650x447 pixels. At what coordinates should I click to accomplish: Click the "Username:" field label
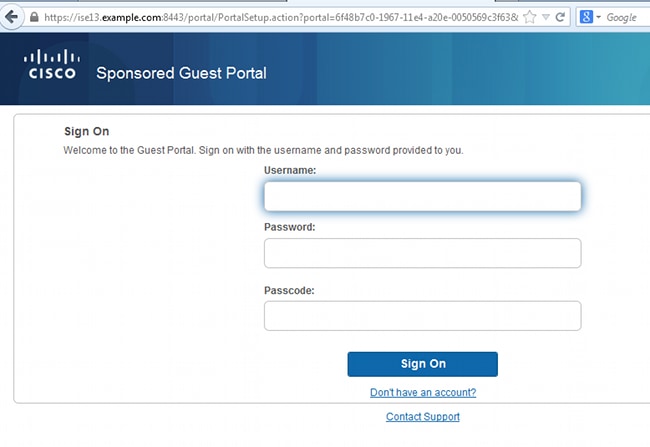click(x=290, y=170)
